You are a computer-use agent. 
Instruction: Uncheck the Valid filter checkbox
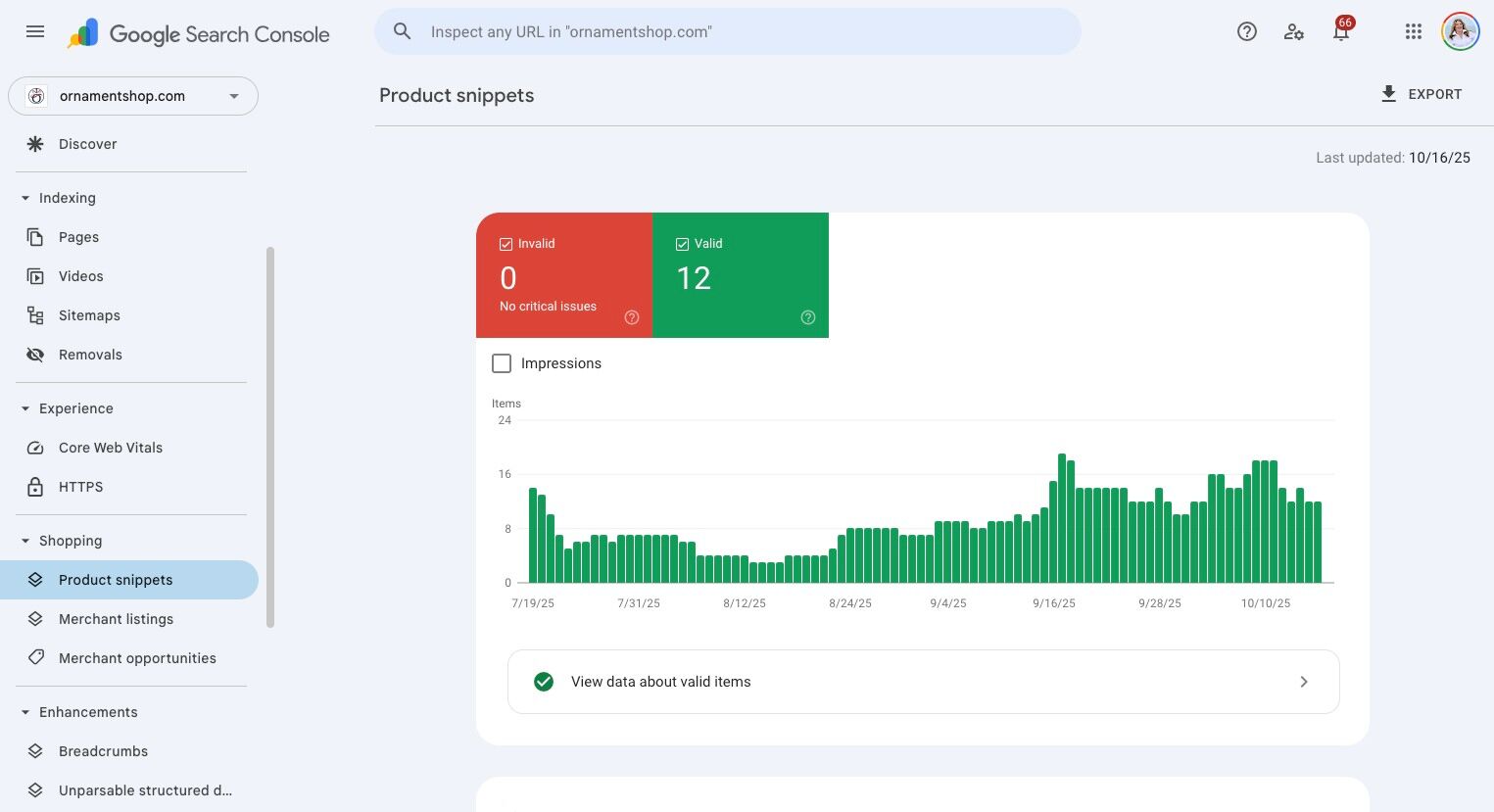[683, 244]
